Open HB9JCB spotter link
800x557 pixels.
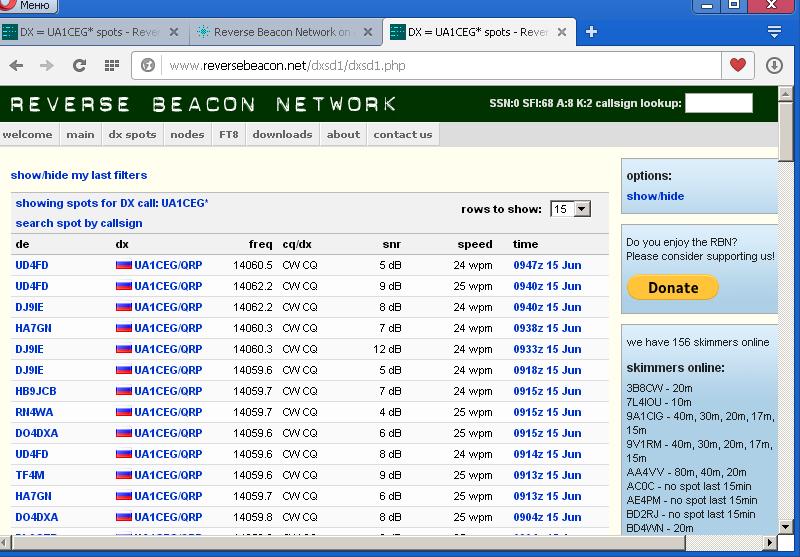[x=36, y=391]
